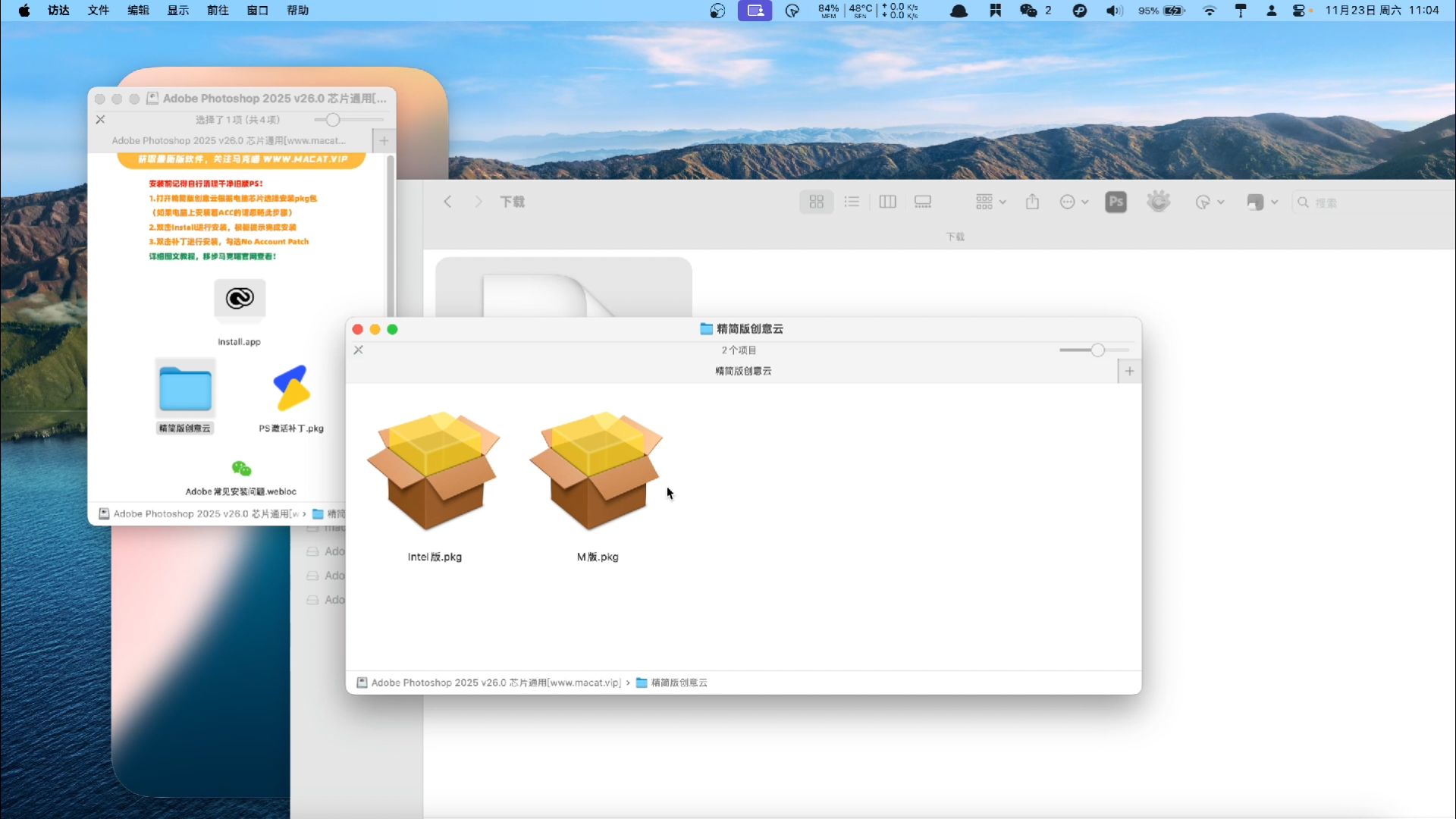Click the icon size slider in Adobe Photoshop window
Screen dimensions: 1456x819
coord(349,120)
